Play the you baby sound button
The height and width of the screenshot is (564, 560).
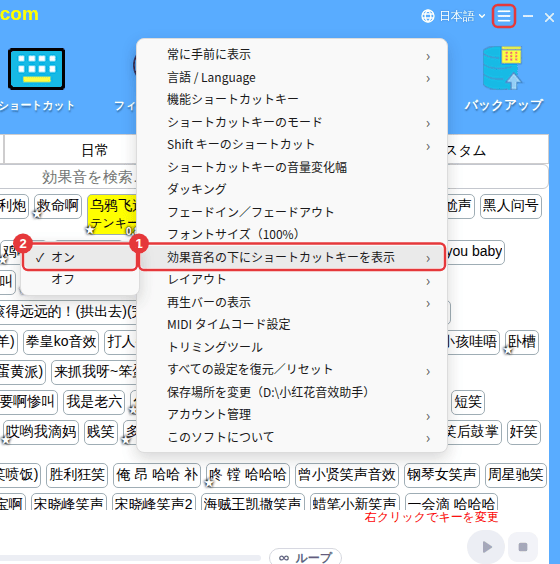click(475, 252)
